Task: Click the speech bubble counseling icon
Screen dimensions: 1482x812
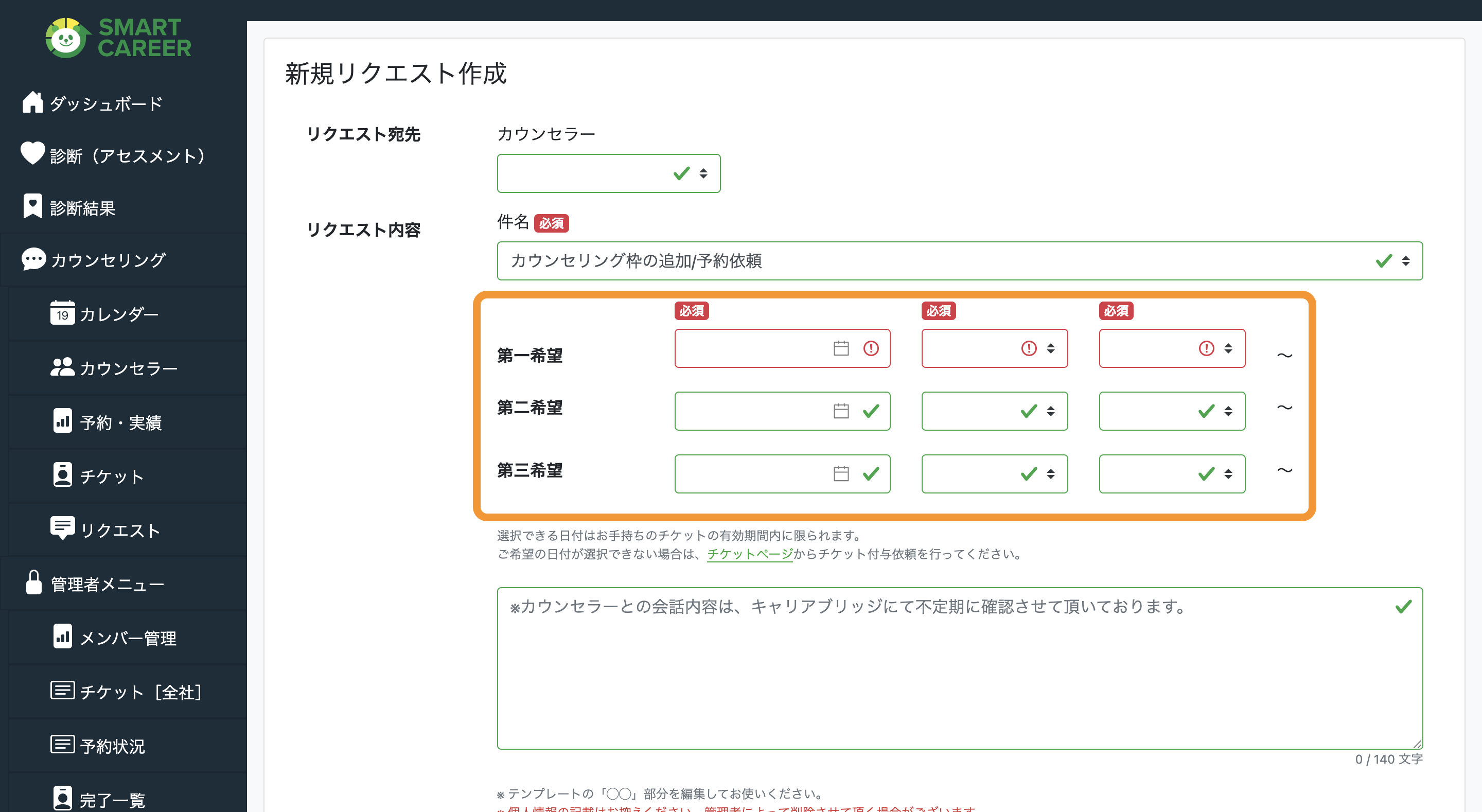Action: [x=33, y=259]
